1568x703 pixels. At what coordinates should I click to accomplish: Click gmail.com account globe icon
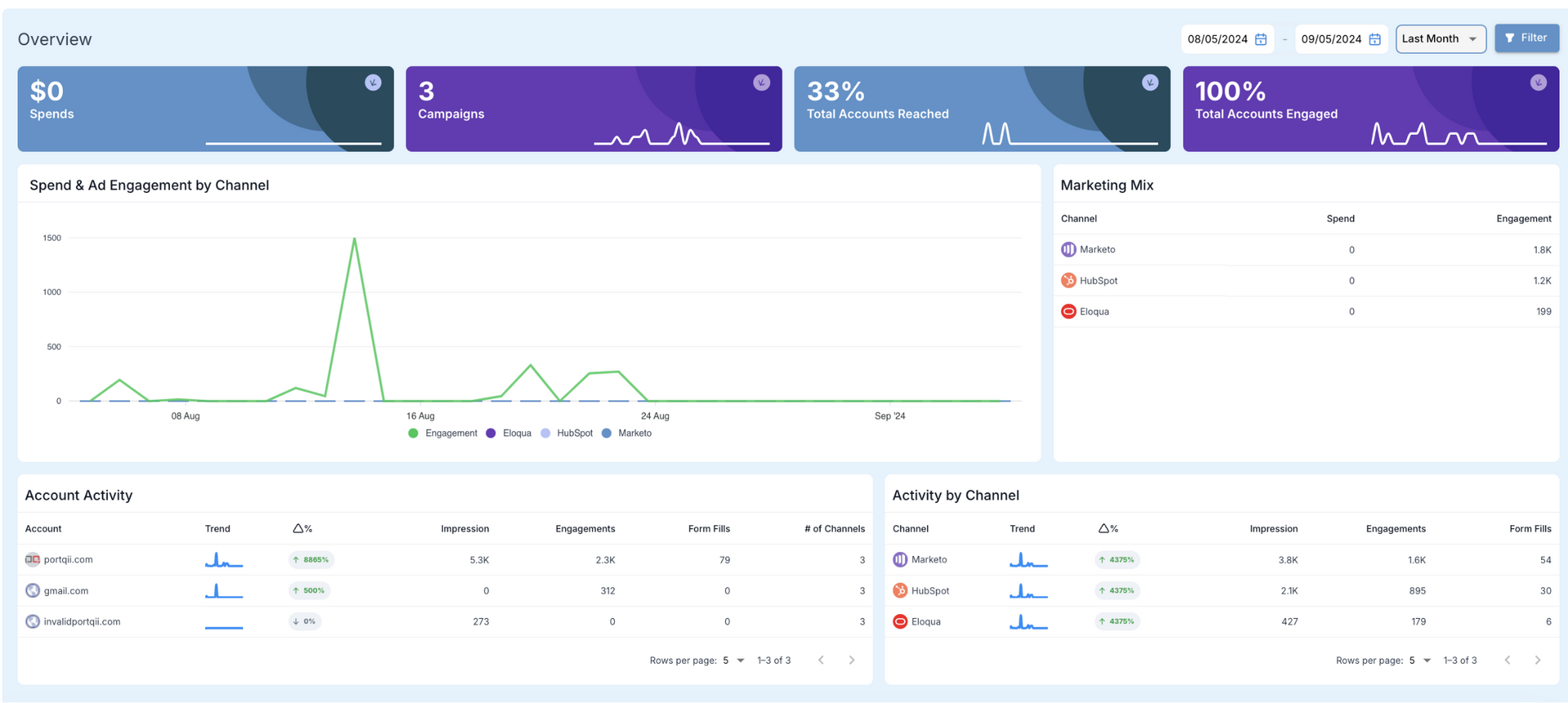pyautogui.click(x=33, y=591)
